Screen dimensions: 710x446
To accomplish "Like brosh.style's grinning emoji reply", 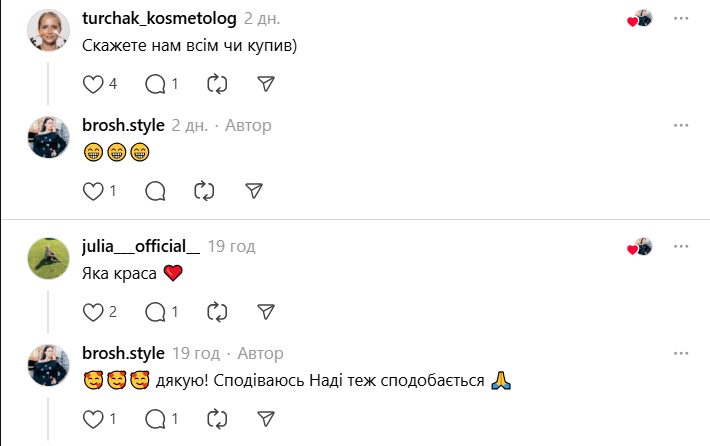I will tap(93, 191).
